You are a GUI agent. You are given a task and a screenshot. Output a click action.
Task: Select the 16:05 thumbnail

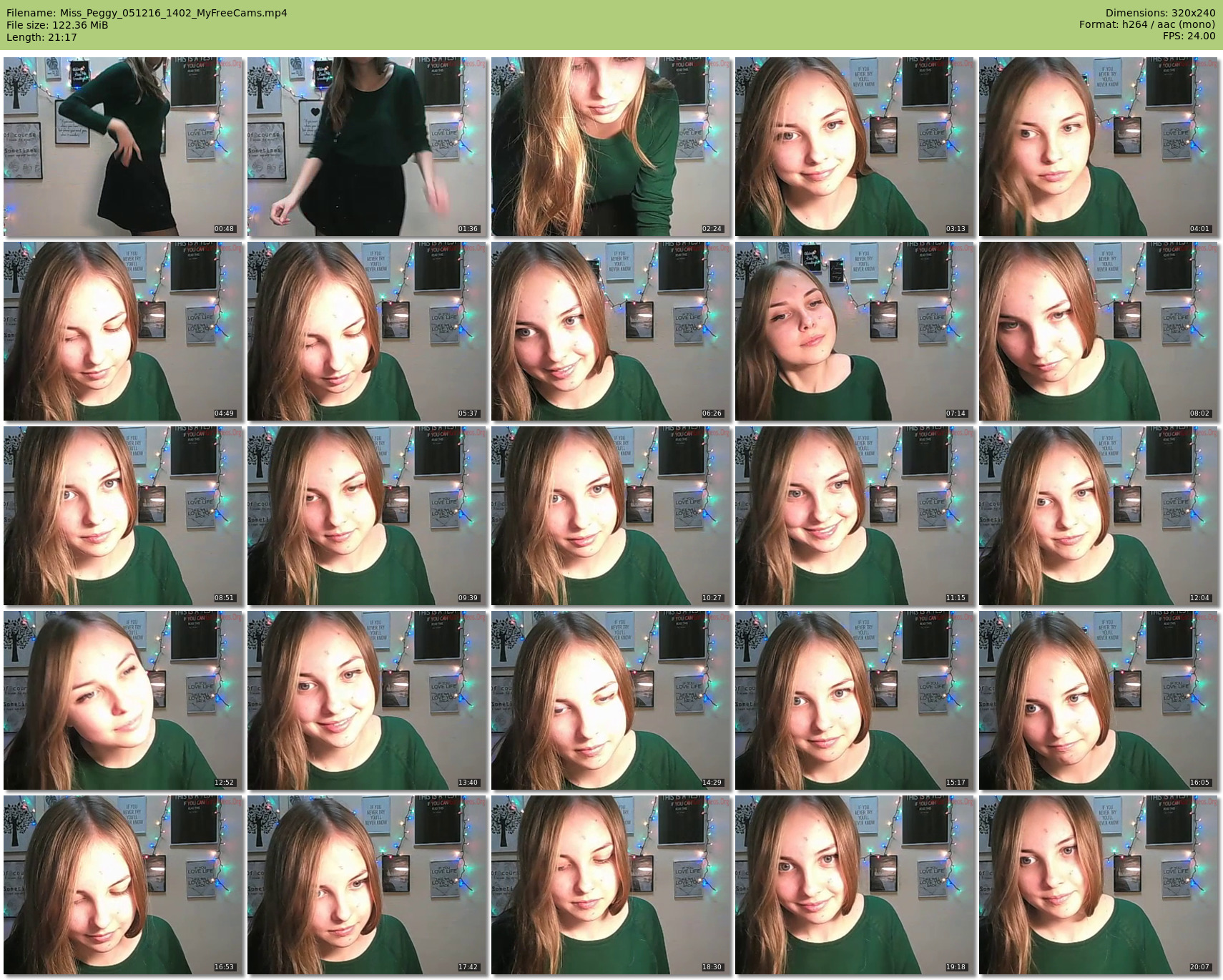coord(1099,700)
